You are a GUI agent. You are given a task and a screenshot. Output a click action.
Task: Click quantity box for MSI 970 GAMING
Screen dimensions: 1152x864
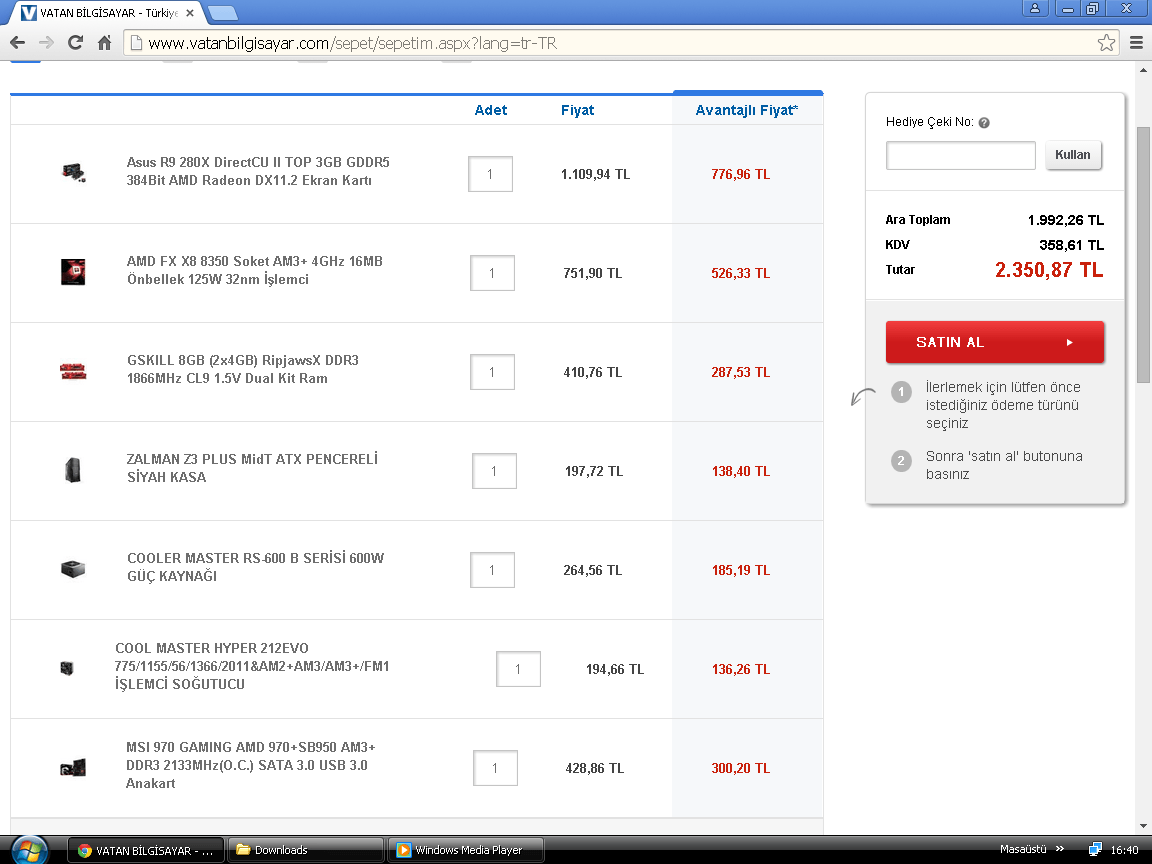point(494,768)
